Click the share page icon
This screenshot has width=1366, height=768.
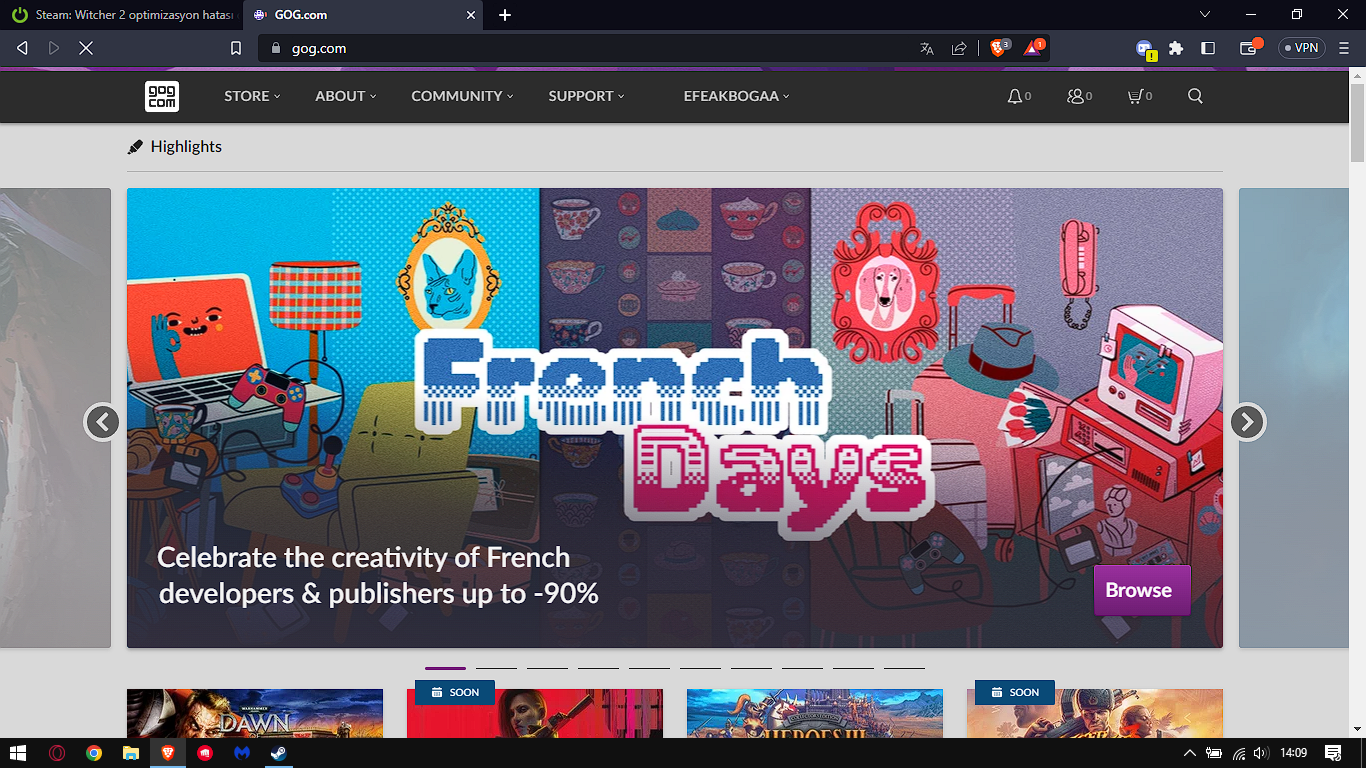(x=959, y=48)
